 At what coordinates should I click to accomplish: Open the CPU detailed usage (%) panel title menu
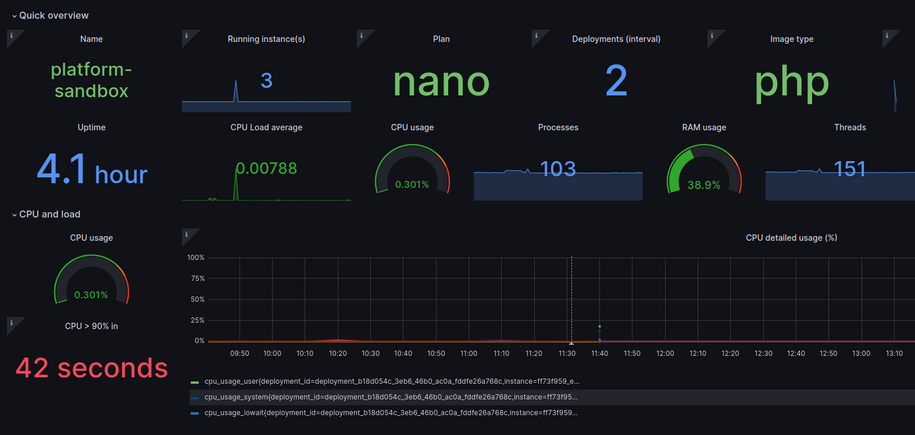click(x=791, y=238)
